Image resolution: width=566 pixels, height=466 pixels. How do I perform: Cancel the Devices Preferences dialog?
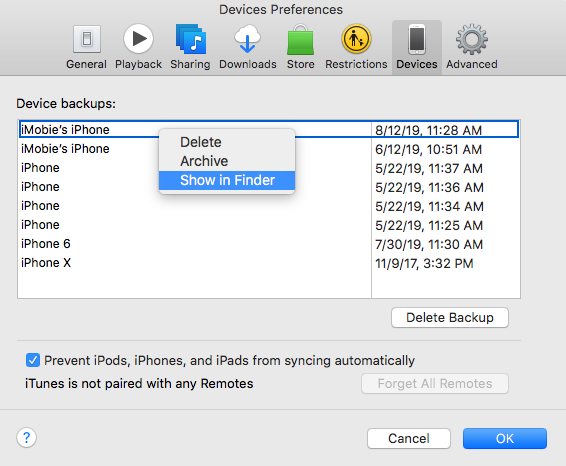(409, 439)
